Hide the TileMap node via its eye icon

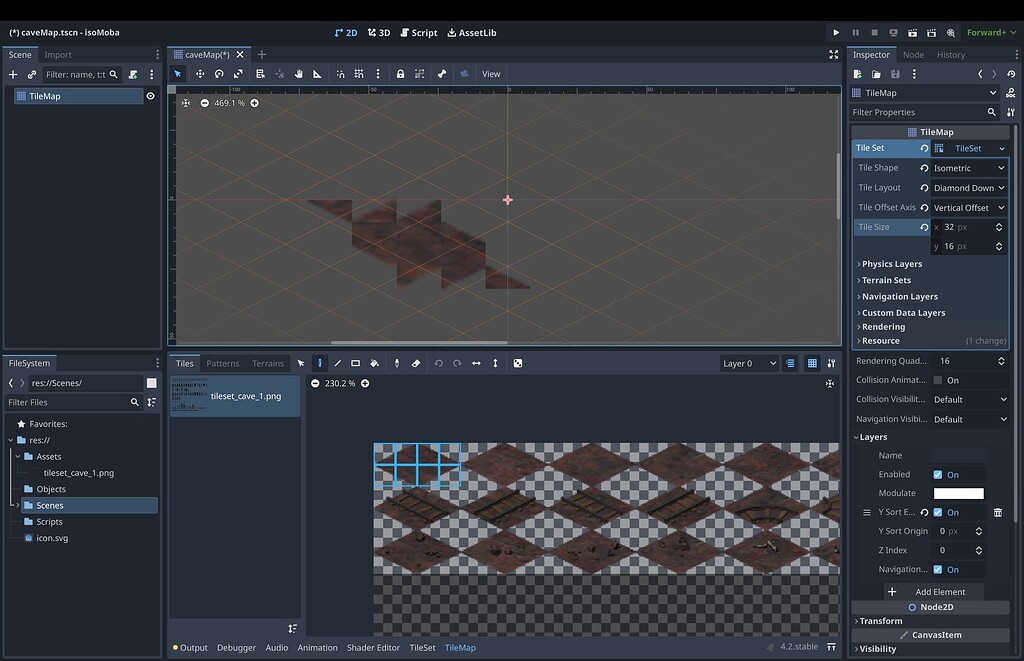[150, 95]
